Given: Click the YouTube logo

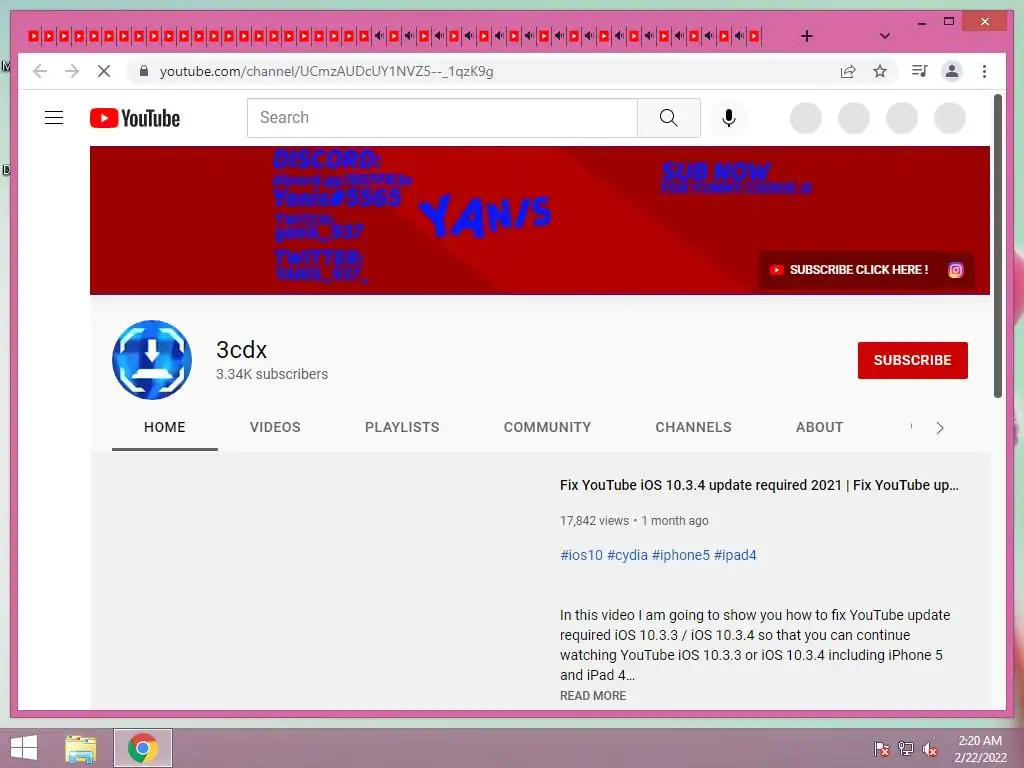Looking at the screenshot, I should [x=135, y=118].
